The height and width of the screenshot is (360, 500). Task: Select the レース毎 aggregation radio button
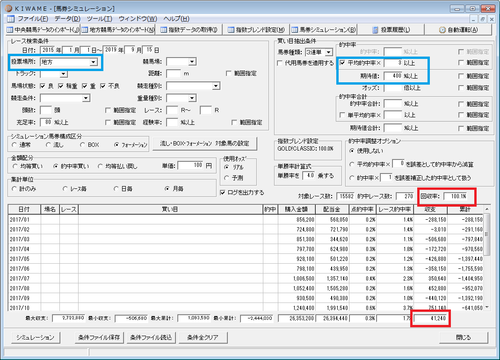point(65,189)
